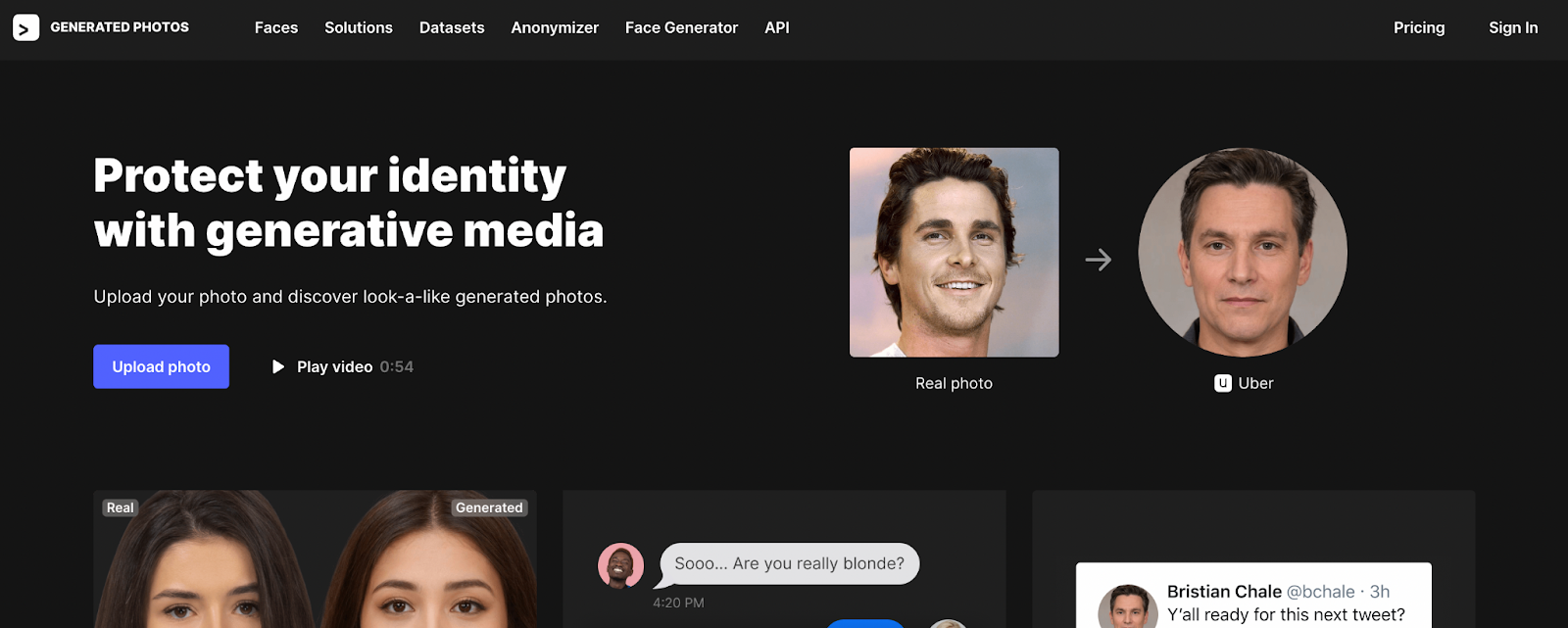Click the Play video triangle icon
The image size is (1568, 628).
point(278,366)
